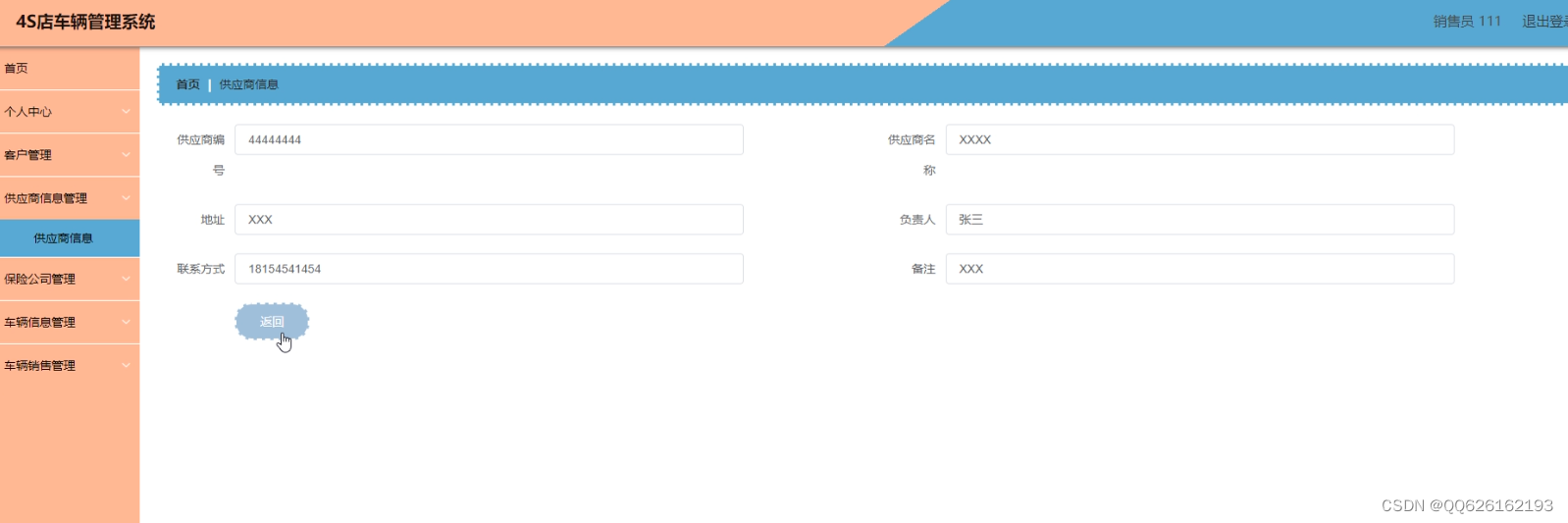Click the 联系方式 field label
The width and height of the screenshot is (1568, 523).
201,269
